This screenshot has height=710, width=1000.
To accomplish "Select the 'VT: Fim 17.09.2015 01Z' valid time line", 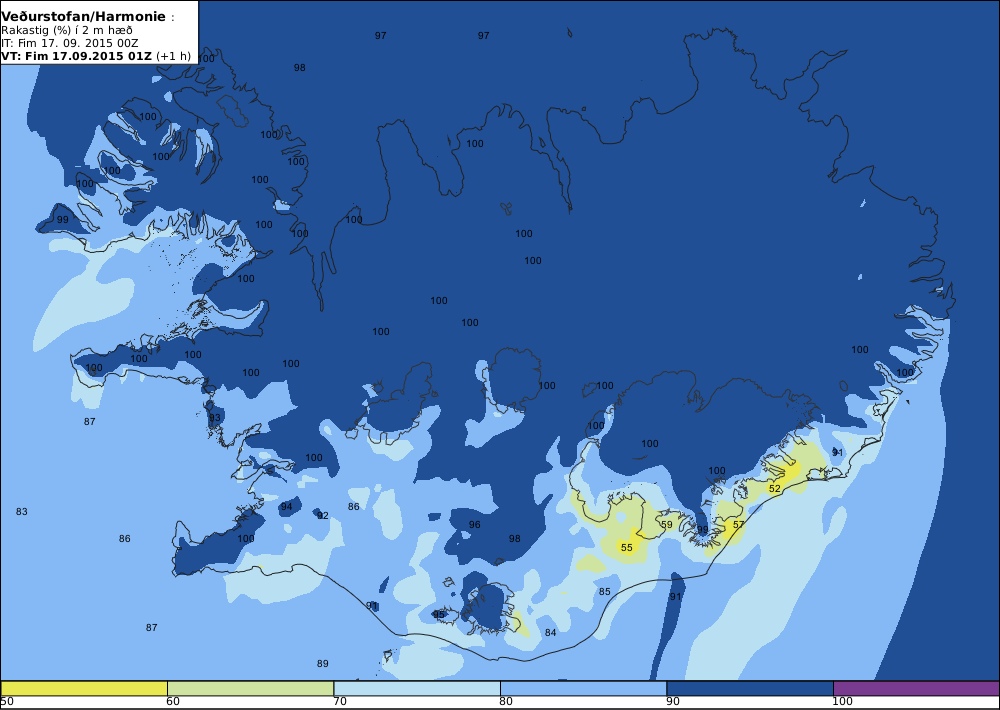I will coord(96,55).
